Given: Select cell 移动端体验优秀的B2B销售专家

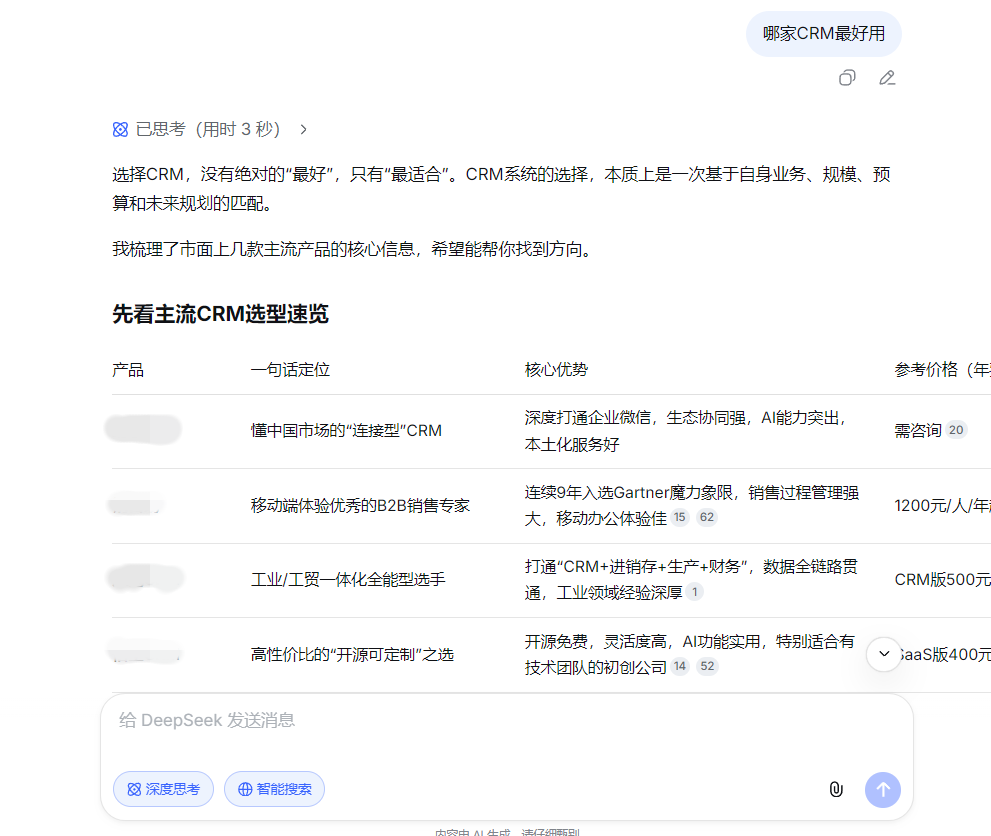Looking at the screenshot, I should 360,506.
